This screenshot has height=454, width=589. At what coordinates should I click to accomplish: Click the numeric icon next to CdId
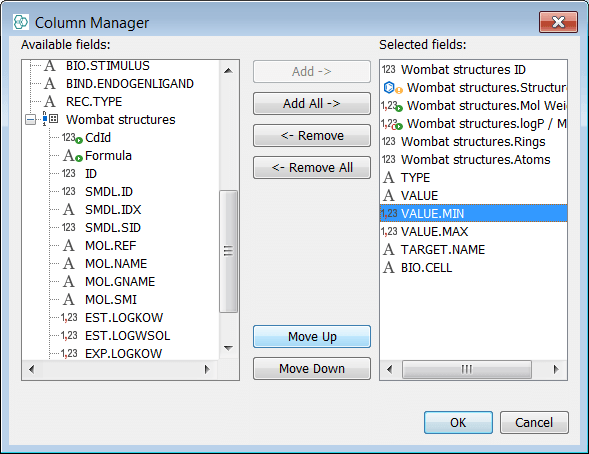coord(72,138)
